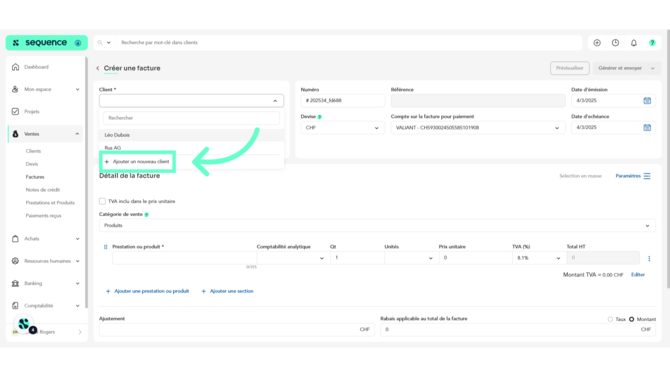Click Prévisualiser button

coord(570,68)
